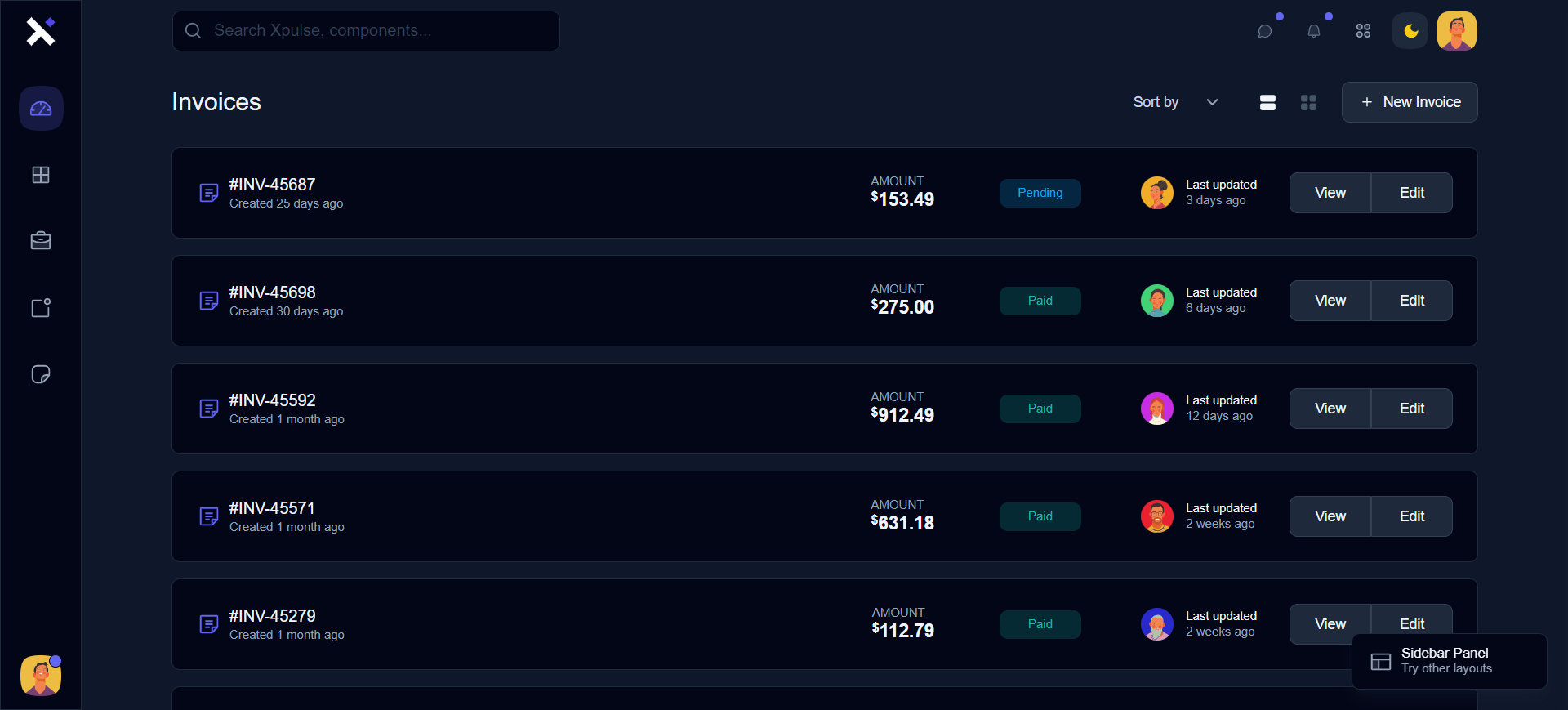Screen dimensions: 1568x710
Task: Open the briefcase icon in sidebar
Action: coord(41,241)
